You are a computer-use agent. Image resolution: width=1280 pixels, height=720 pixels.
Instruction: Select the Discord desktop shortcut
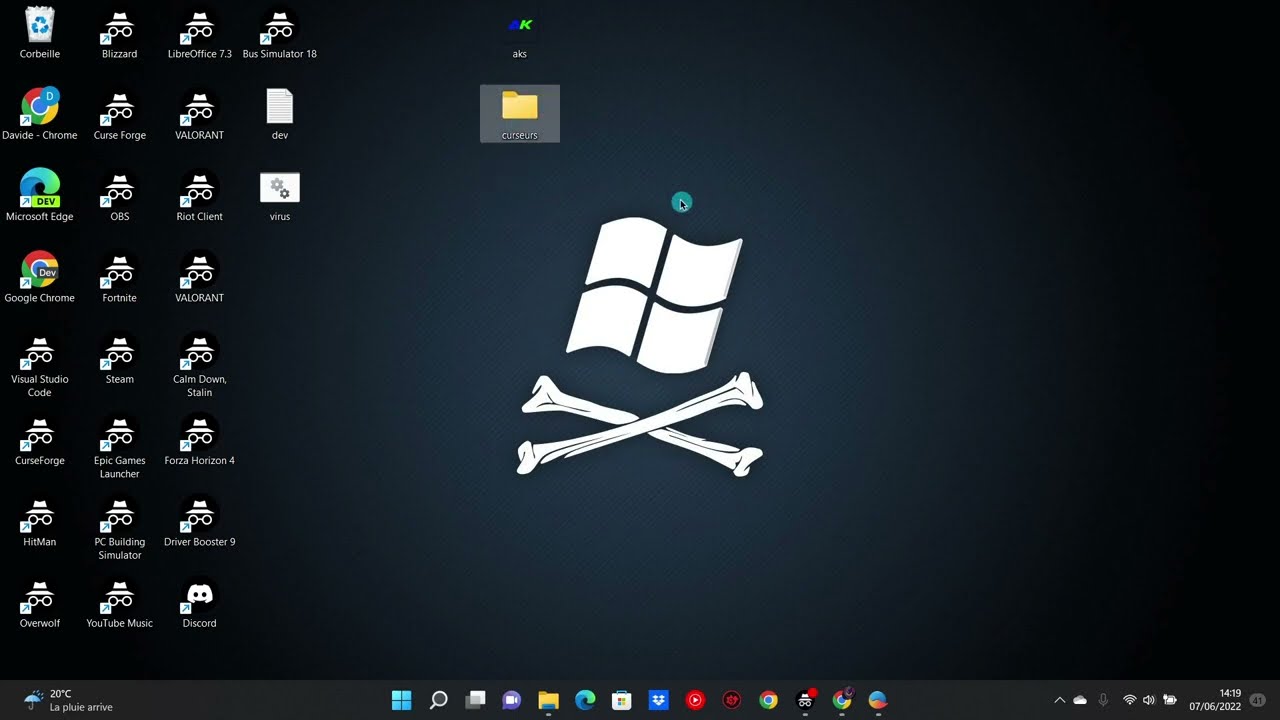[199, 602]
